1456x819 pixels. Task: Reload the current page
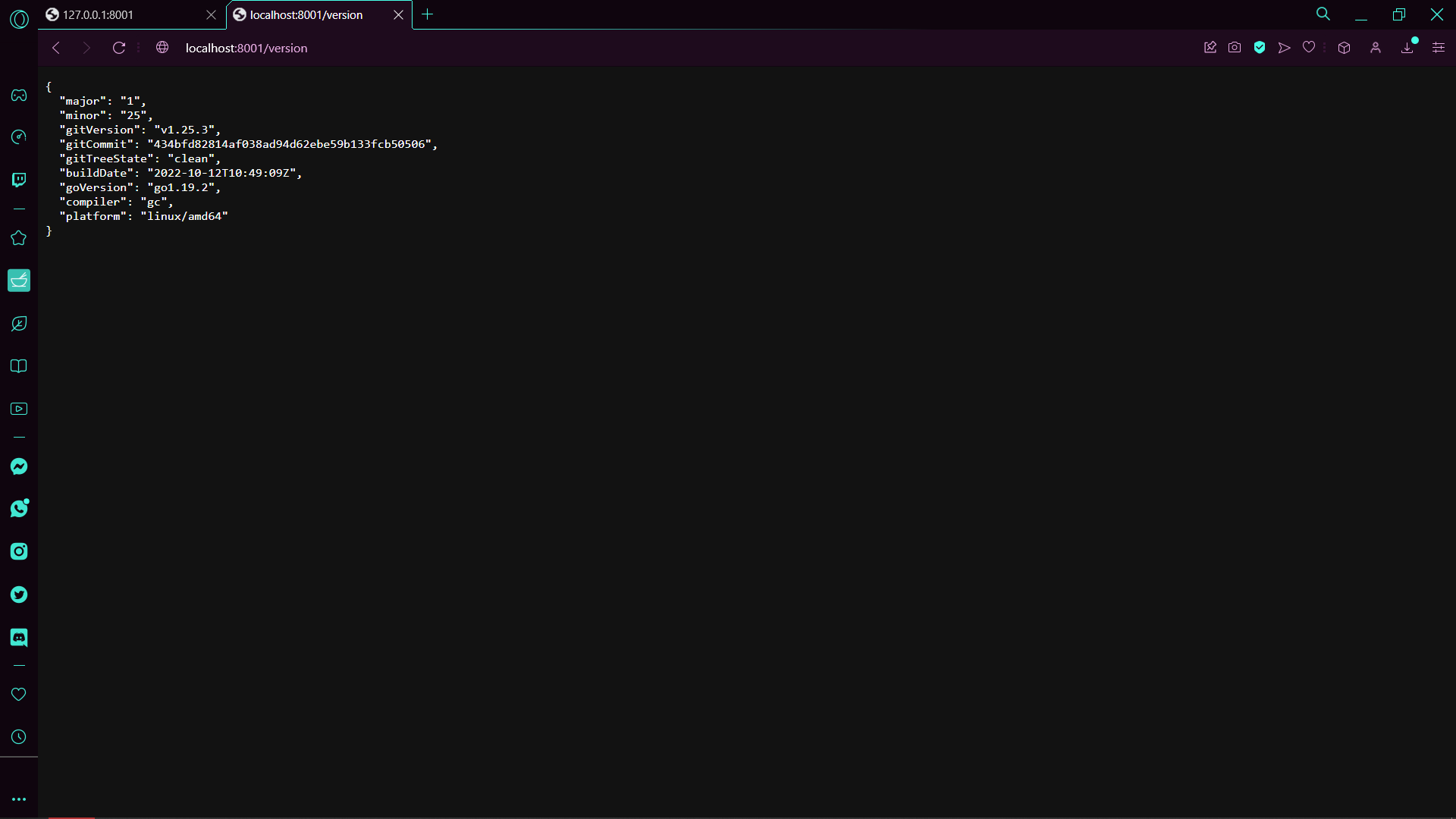coord(119,48)
